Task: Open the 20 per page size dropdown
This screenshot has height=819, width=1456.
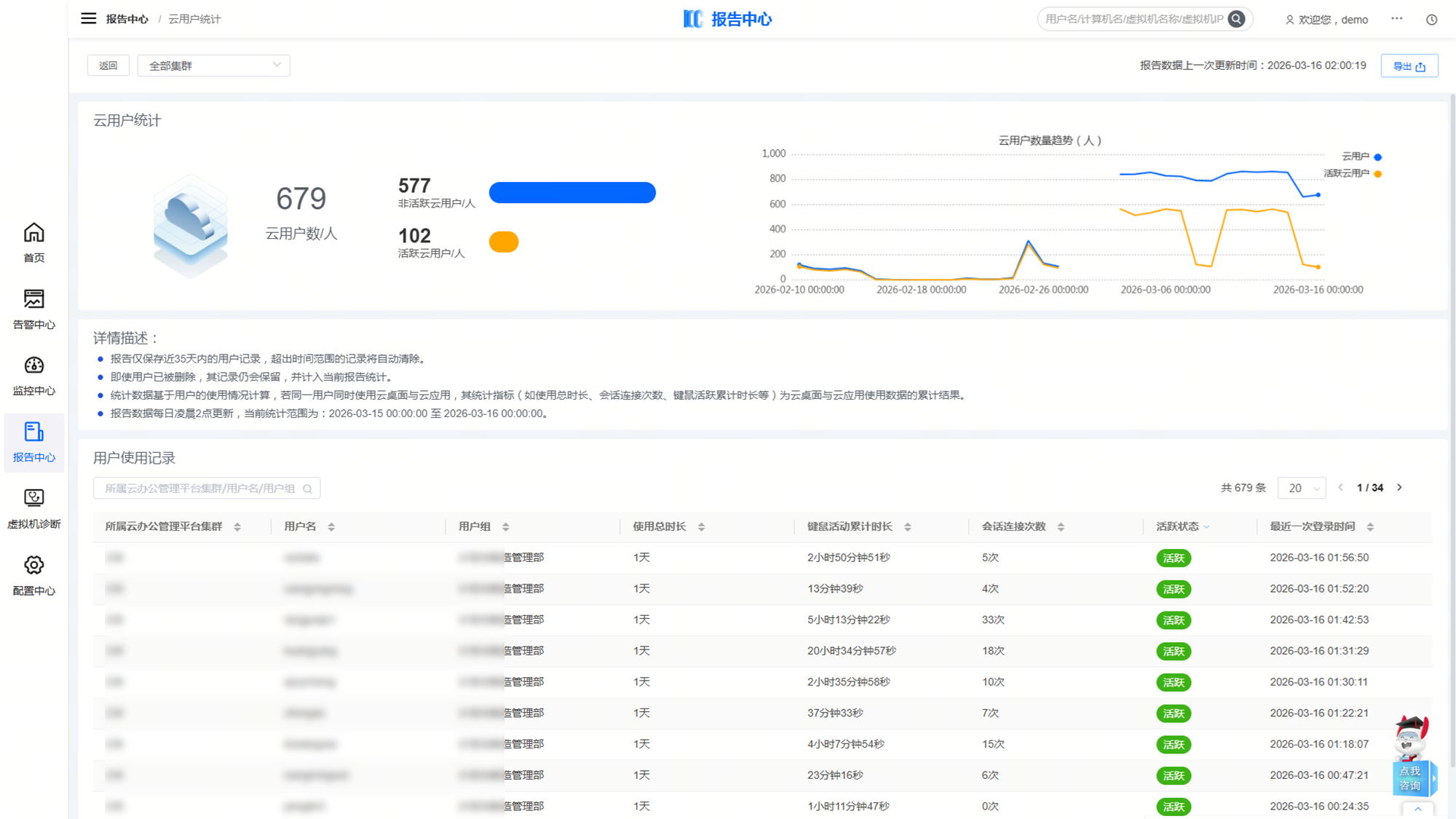Action: (1302, 488)
